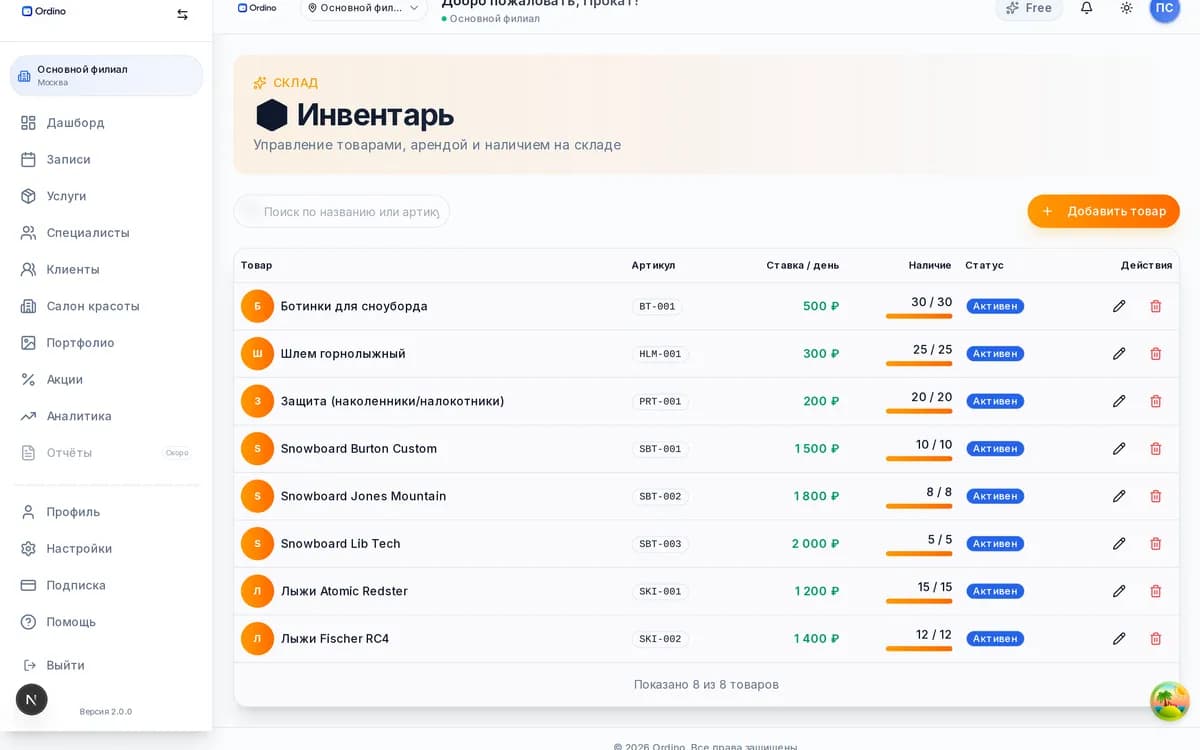Screen dimensions: 1200x750
Task: Click the HLM-001 article code
Action: (x=660, y=354)
